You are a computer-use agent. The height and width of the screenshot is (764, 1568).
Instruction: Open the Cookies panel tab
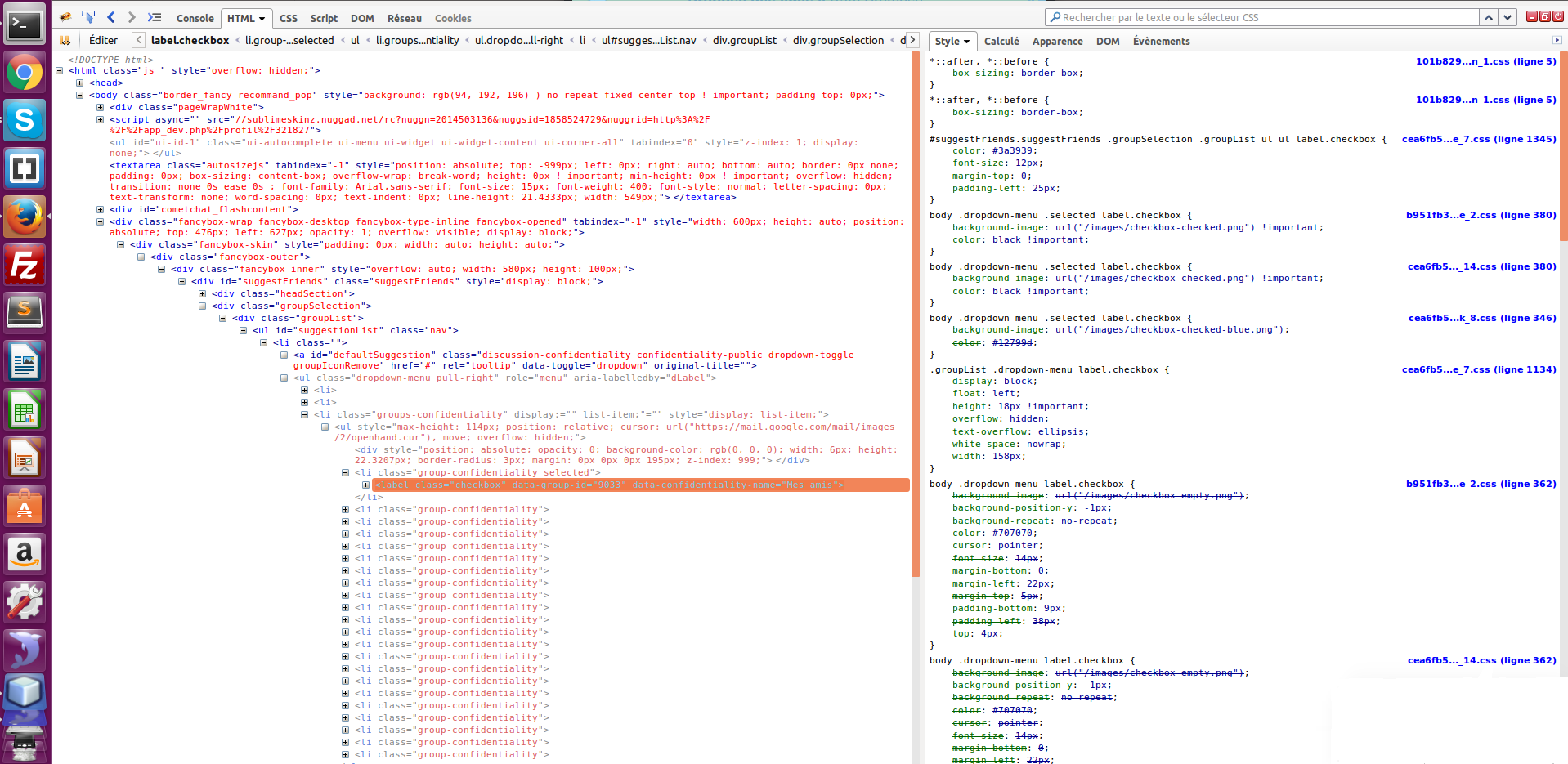tap(453, 18)
